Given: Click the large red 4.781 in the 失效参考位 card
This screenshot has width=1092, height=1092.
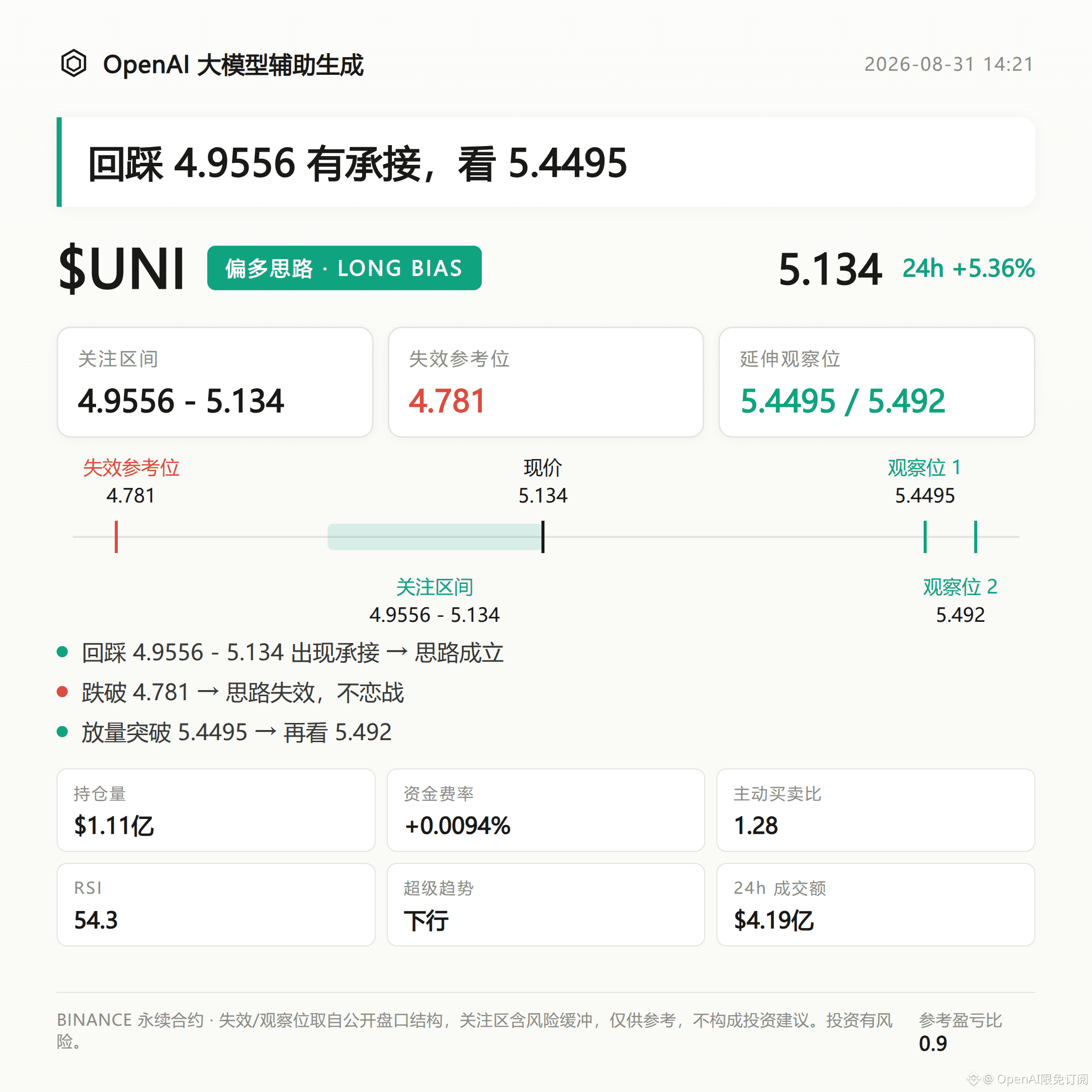Looking at the screenshot, I should point(446,401).
